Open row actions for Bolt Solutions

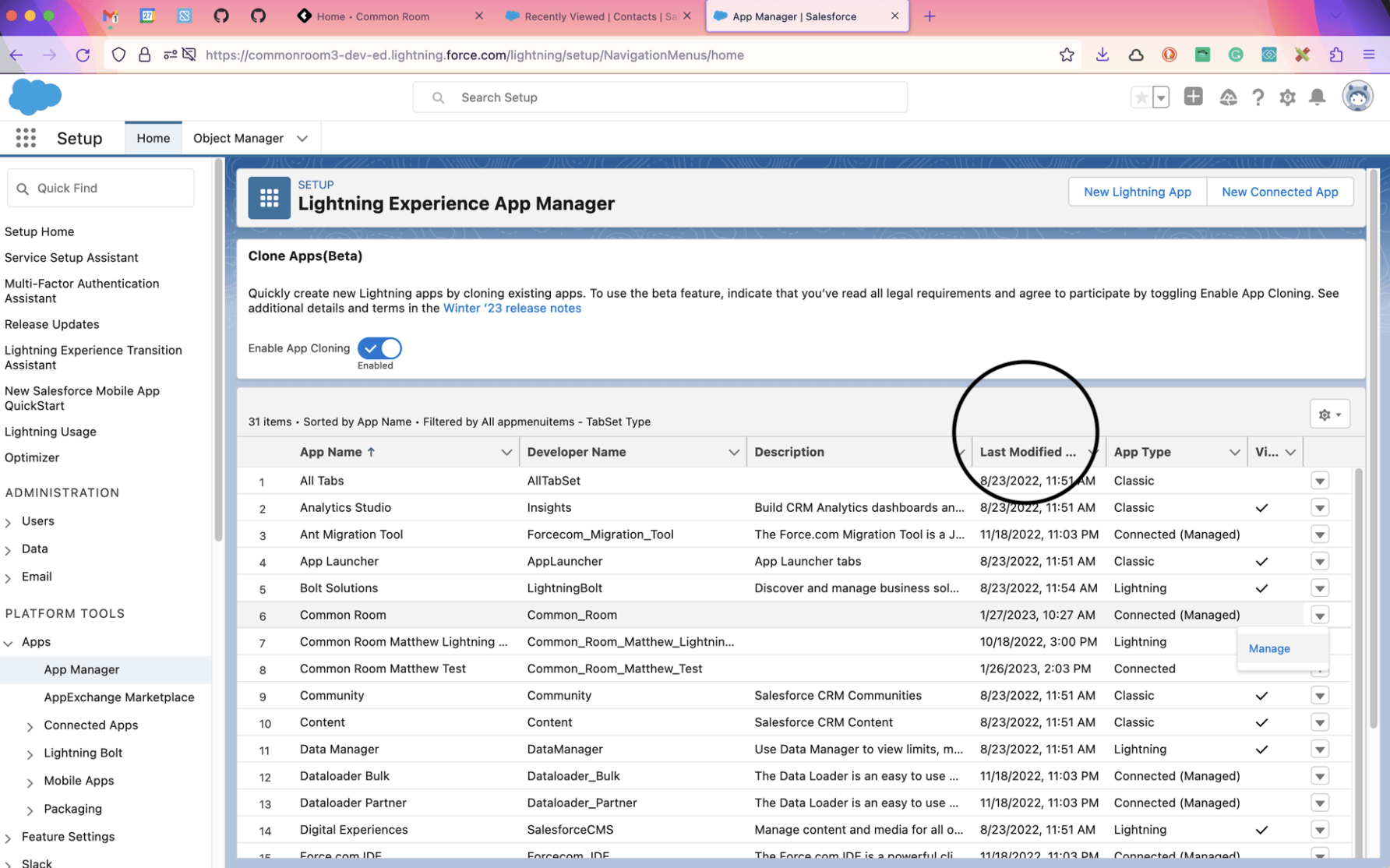point(1319,588)
